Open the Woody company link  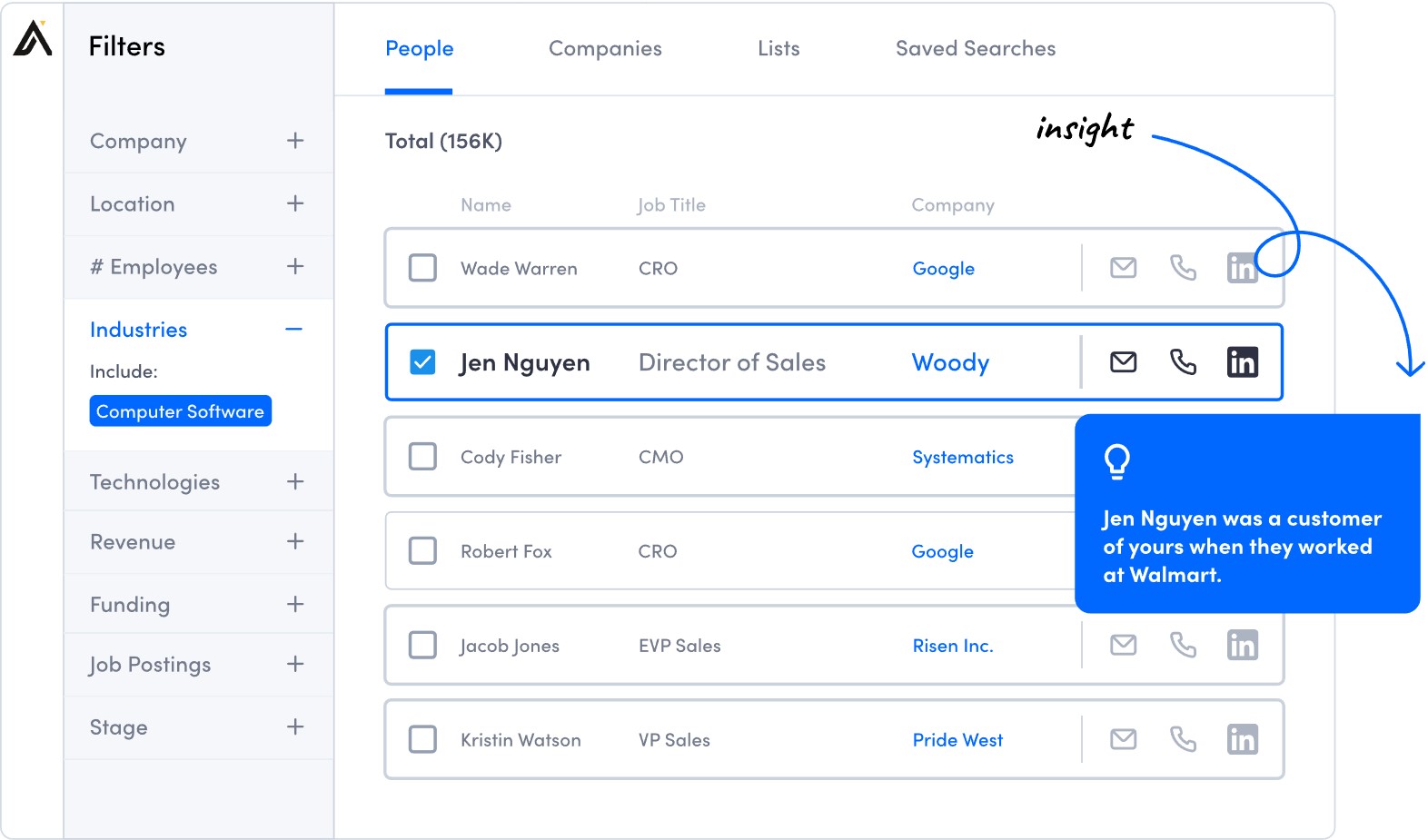coord(950,363)
